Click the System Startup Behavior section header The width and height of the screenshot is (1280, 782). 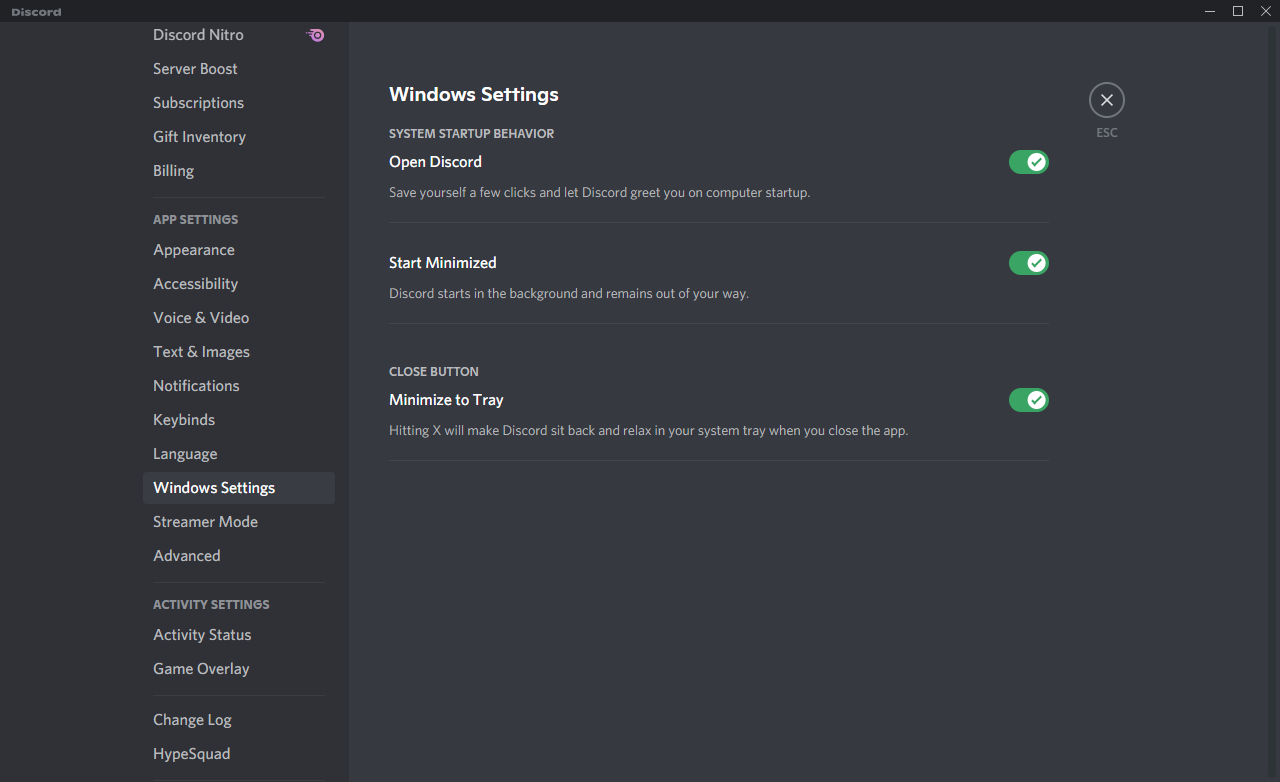[471, 134]
